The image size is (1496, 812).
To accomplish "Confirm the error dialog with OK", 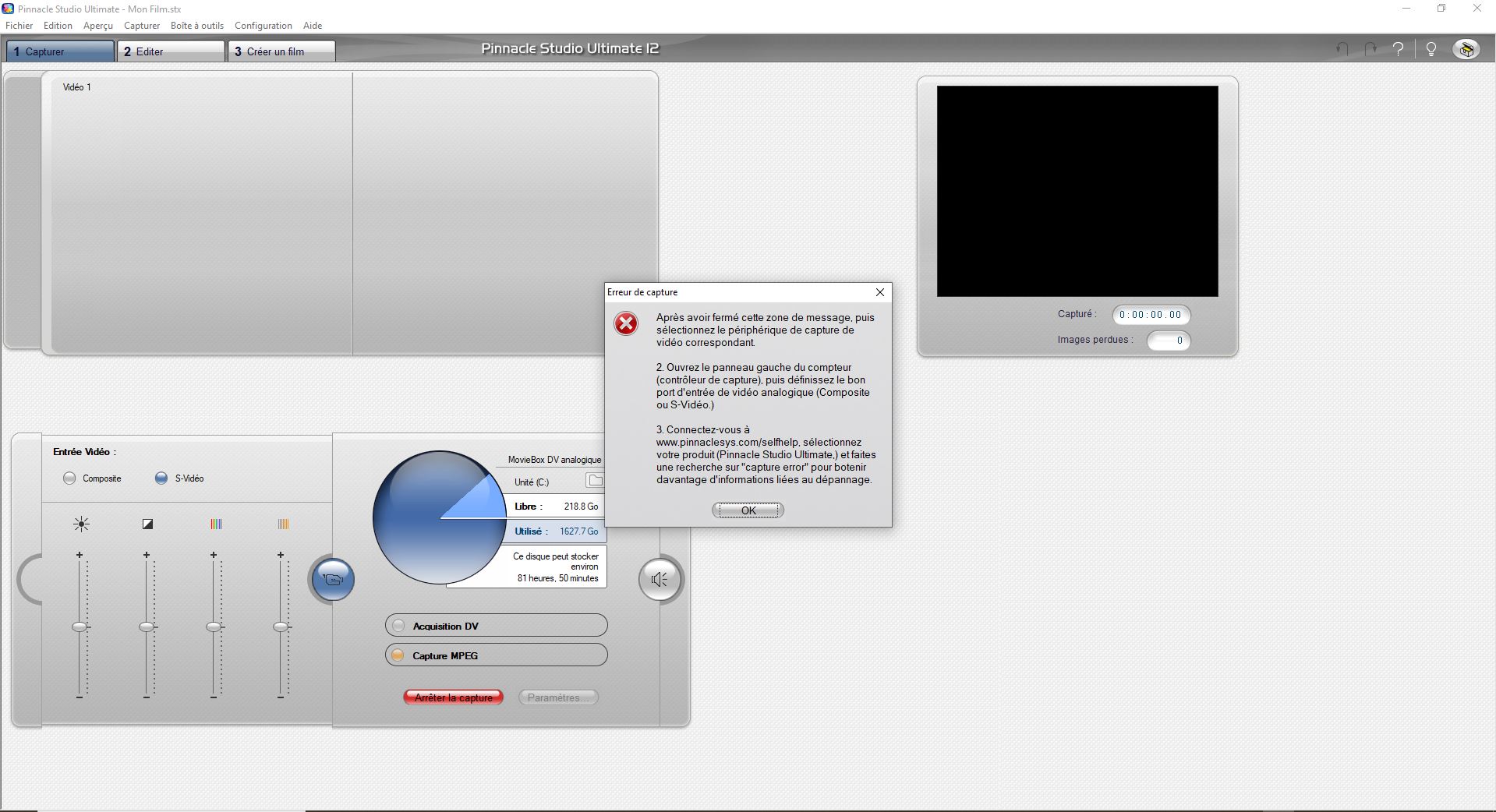I will tap(748, 510).
